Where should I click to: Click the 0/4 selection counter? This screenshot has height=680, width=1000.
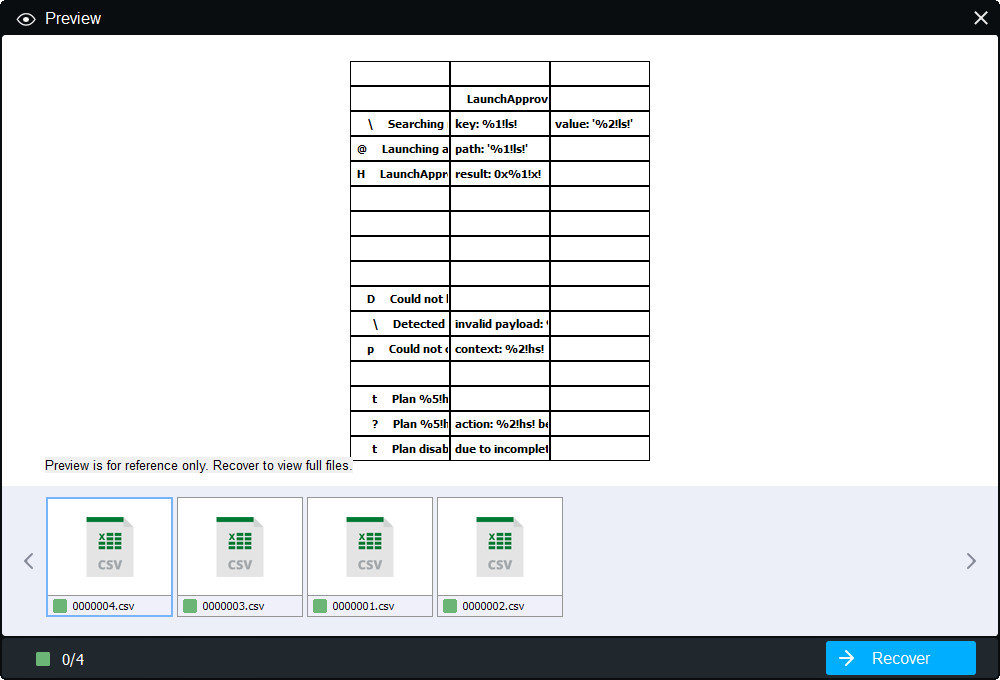[x=73, y=660]
